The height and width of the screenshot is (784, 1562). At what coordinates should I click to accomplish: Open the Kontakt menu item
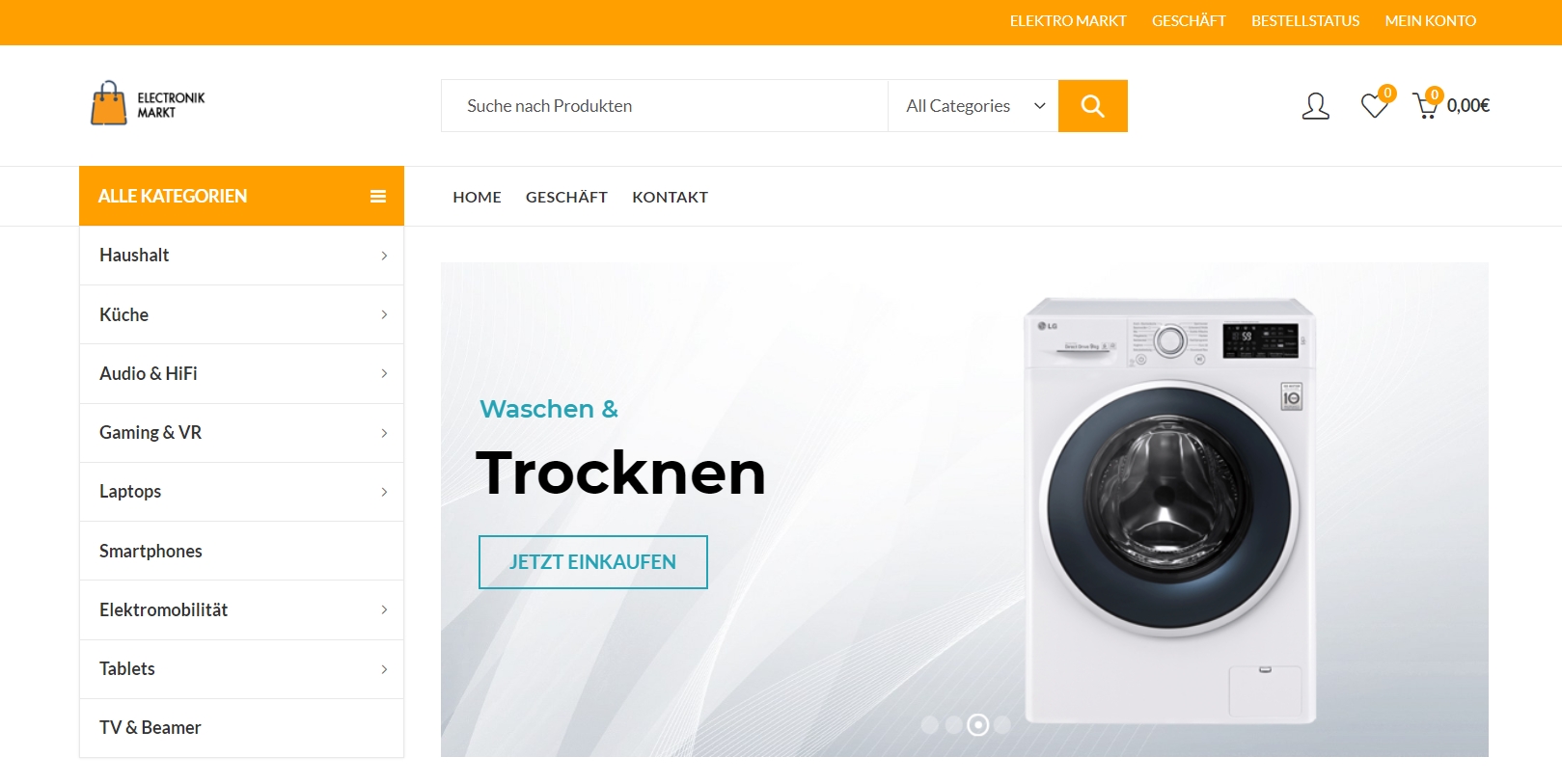(670, 197)
